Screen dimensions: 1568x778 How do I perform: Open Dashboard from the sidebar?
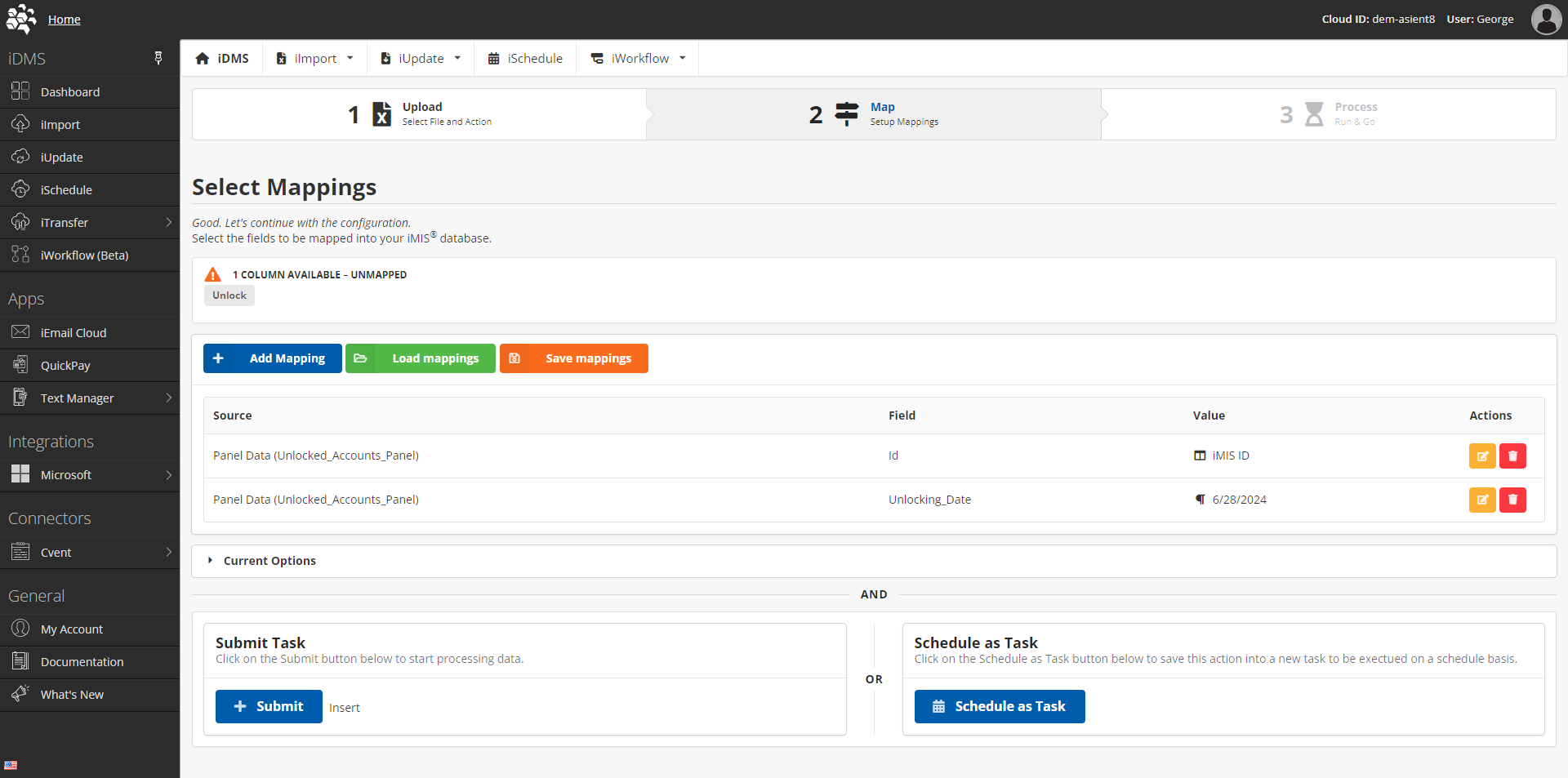70,92
